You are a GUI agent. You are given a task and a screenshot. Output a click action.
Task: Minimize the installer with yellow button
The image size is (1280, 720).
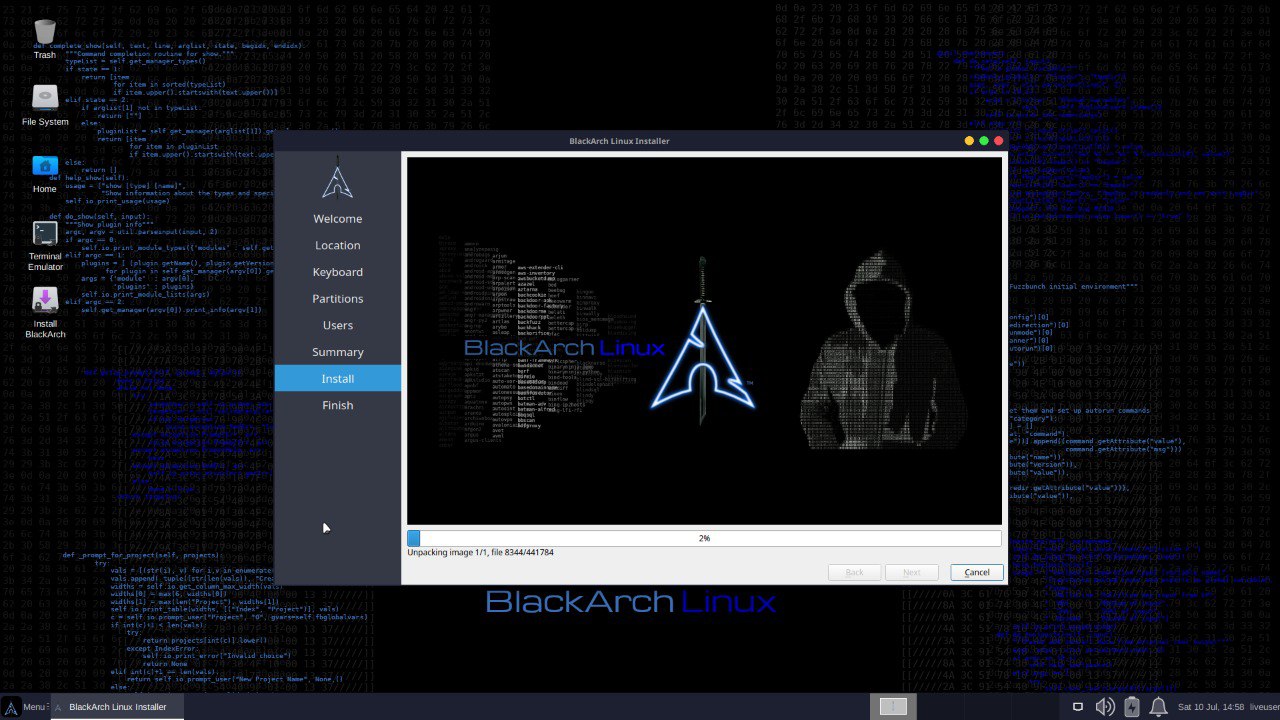(969, 141)
